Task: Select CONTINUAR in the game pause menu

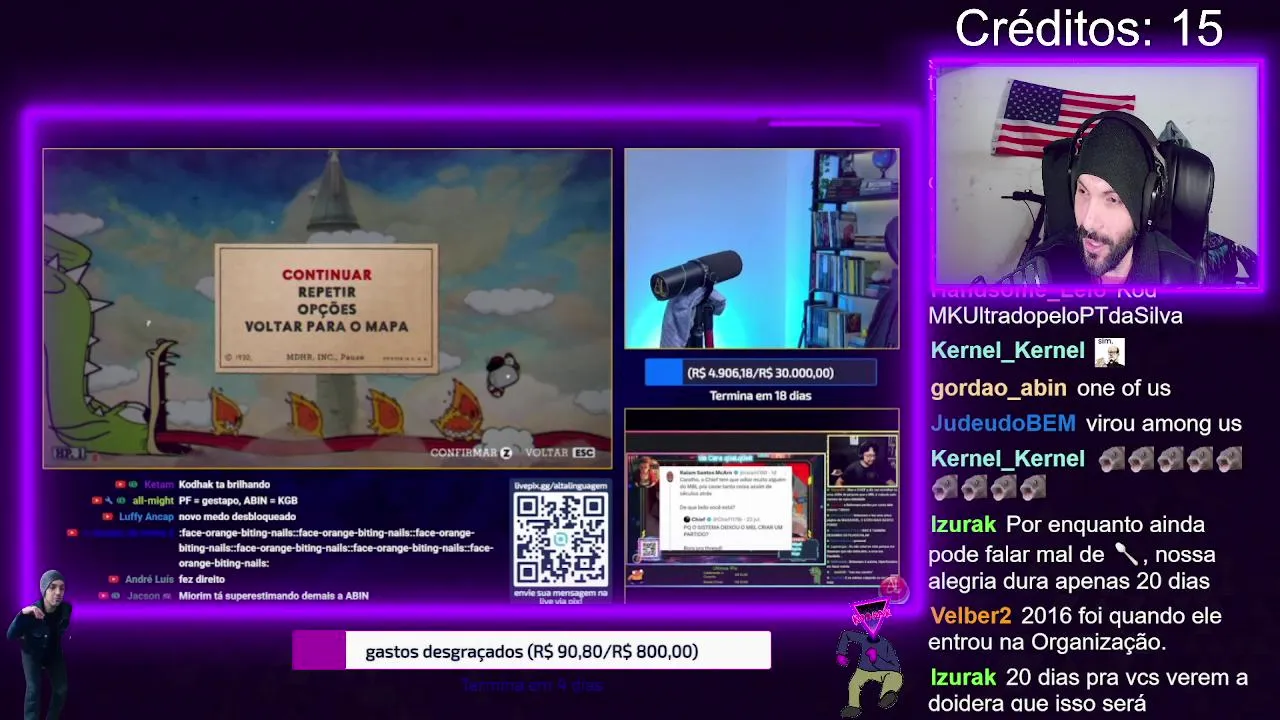Action: (x=326, y=274)
